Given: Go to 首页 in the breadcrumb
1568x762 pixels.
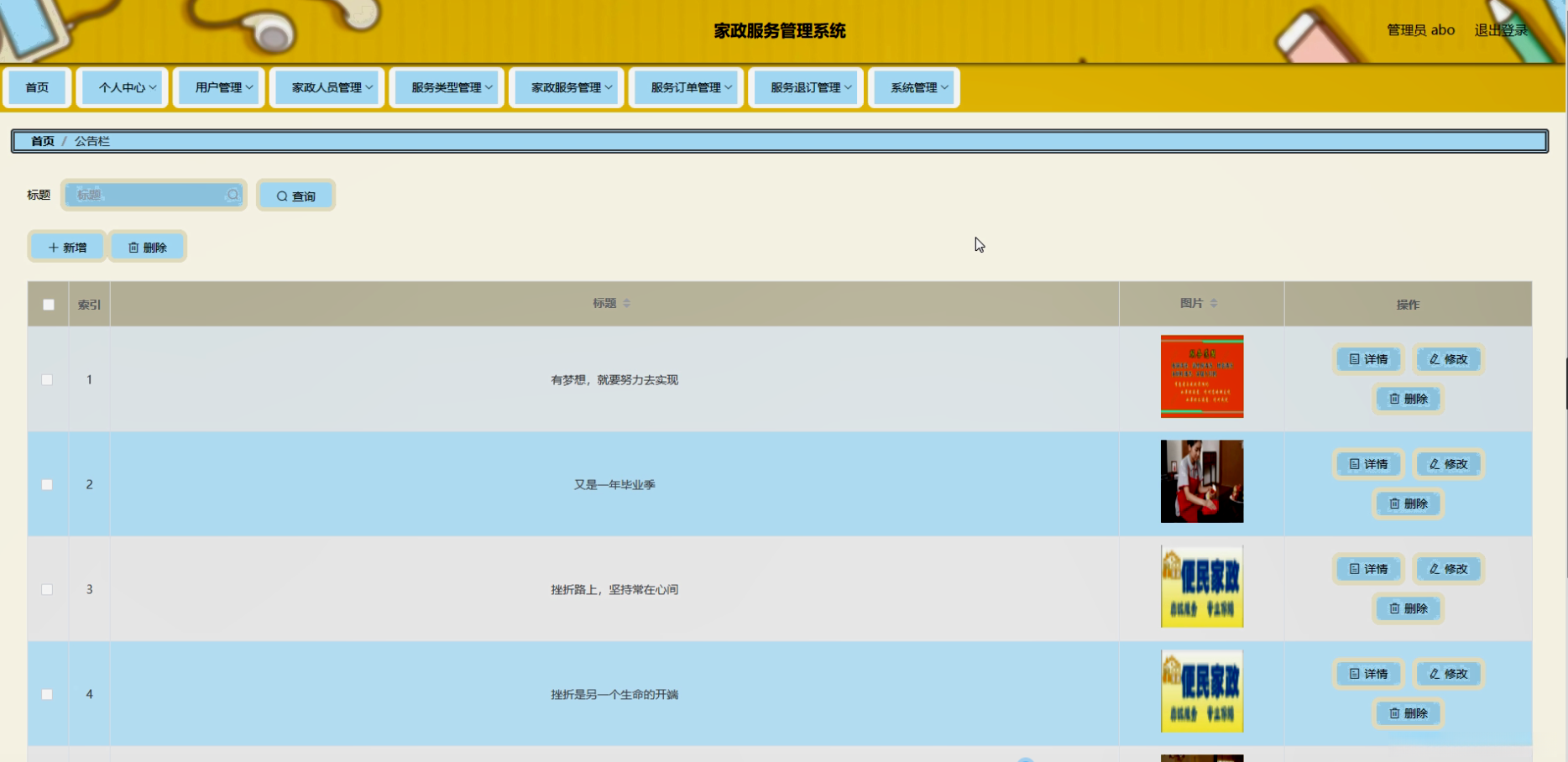Looking at the screenshot, I should click(43, 141).
